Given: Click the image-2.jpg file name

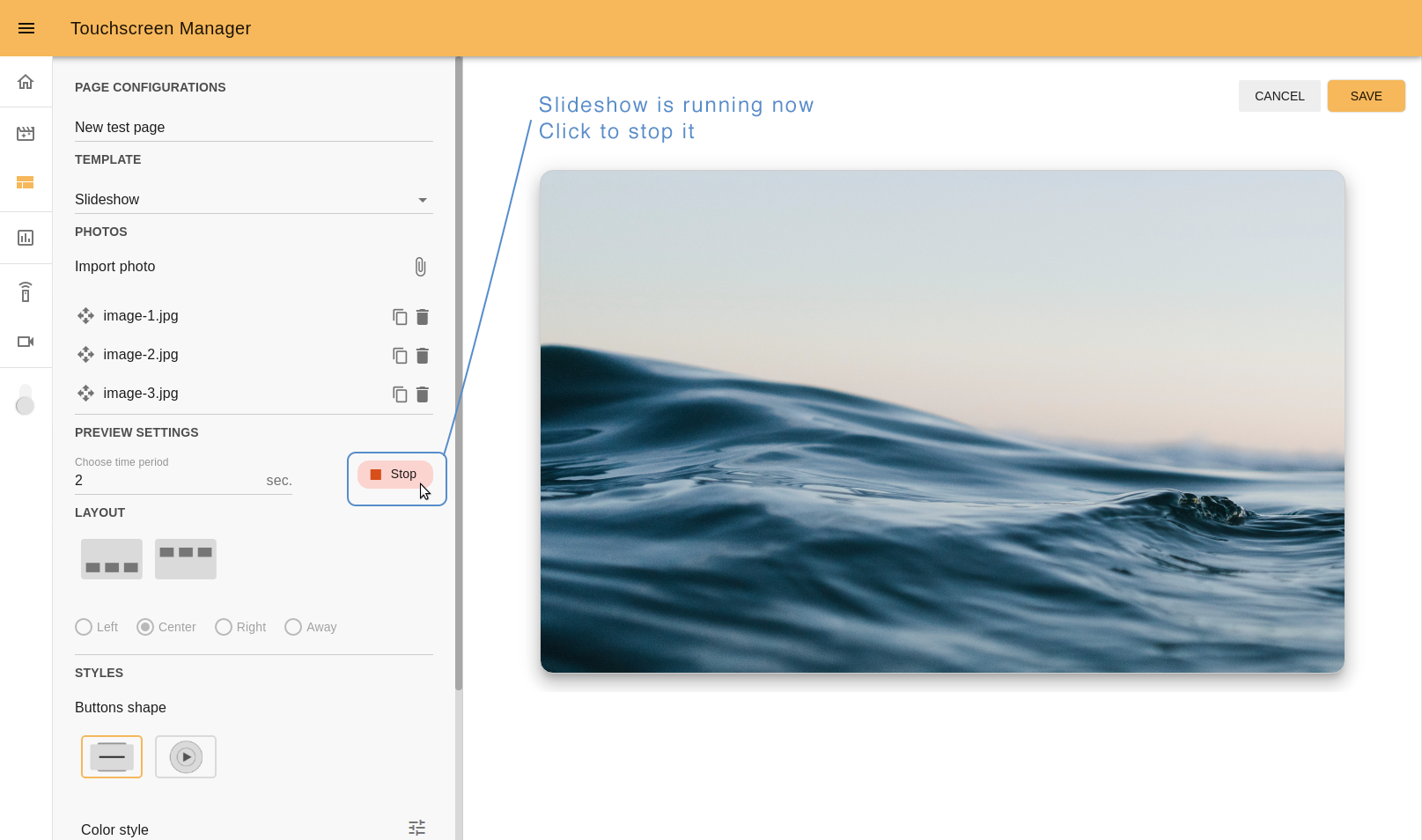Looking at the screenshot, I should tap(141, 354).
